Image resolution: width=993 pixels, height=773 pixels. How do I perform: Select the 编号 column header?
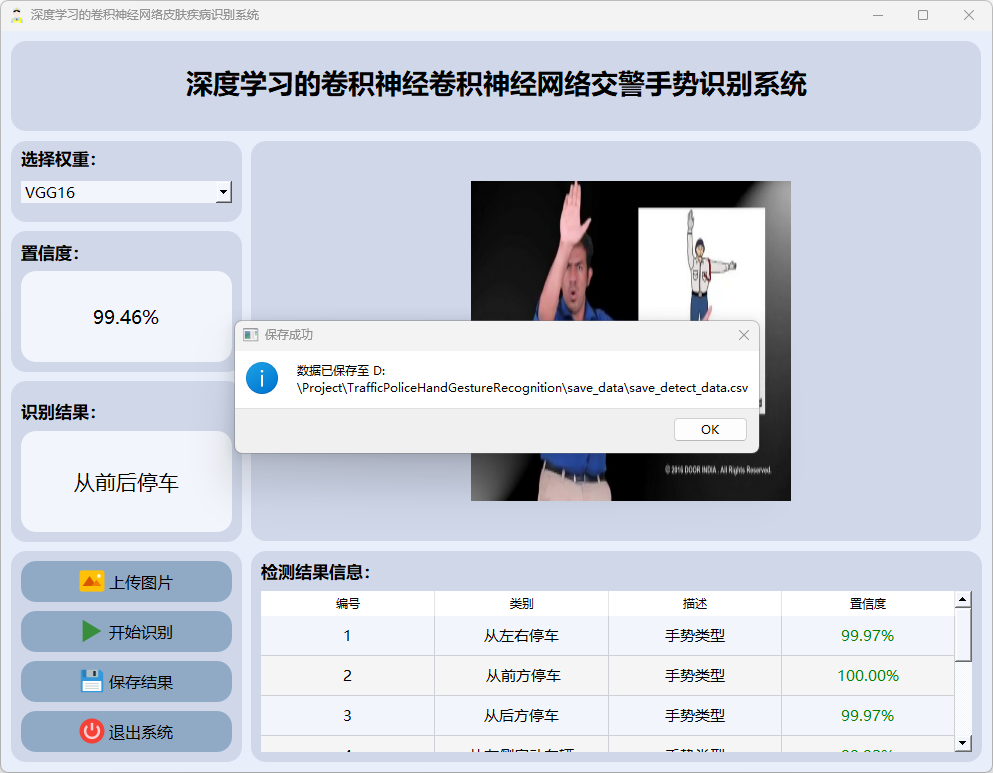(x=347, y=603)
